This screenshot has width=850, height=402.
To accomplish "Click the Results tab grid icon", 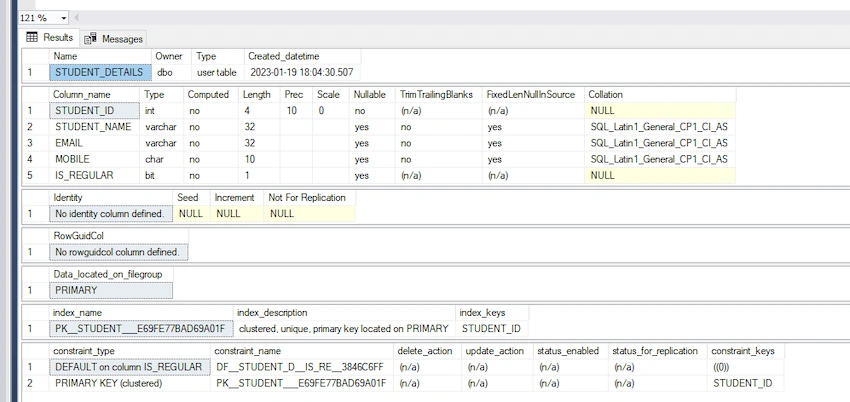I will [32, 37].
